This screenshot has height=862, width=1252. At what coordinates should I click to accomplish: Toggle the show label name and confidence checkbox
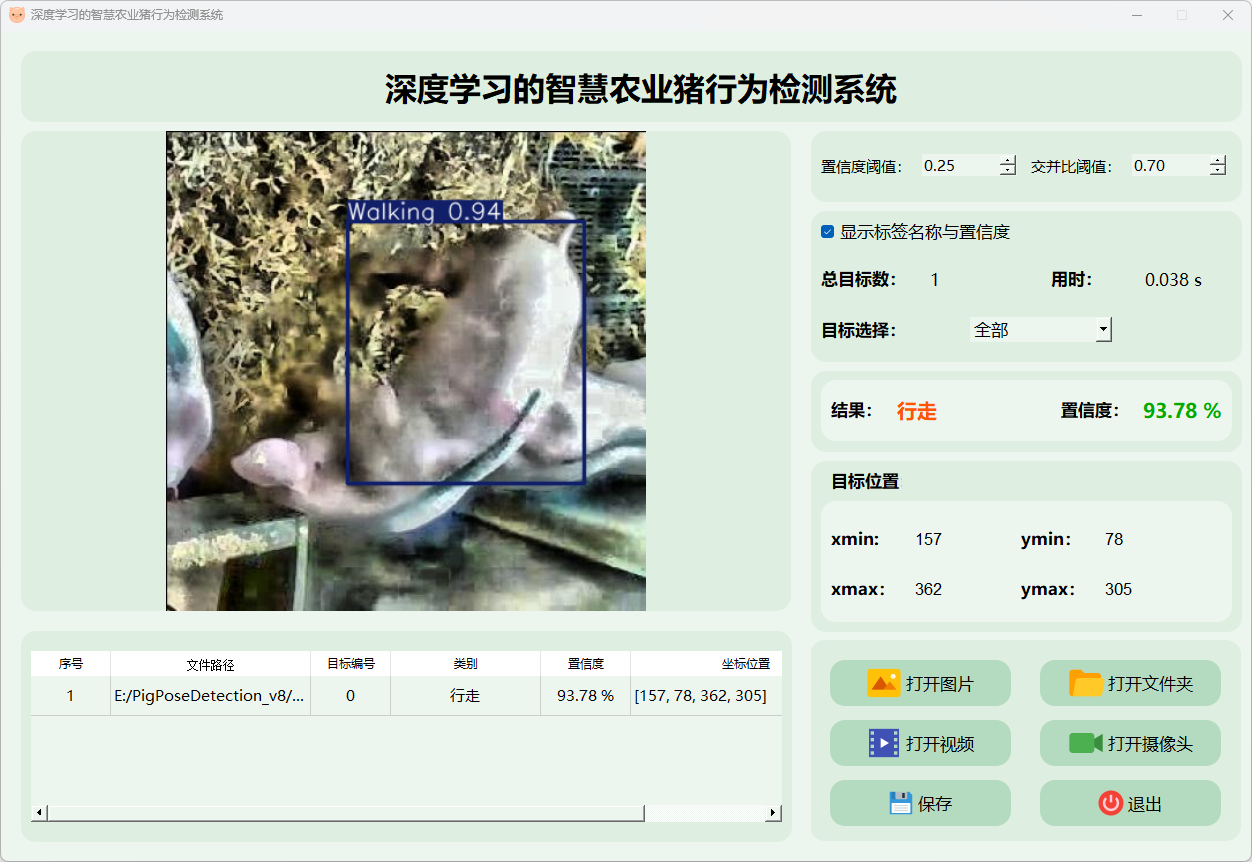[827, 232]
